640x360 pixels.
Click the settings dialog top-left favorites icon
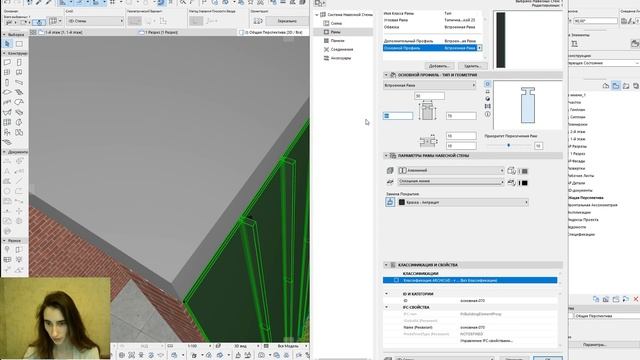[319, 3]
